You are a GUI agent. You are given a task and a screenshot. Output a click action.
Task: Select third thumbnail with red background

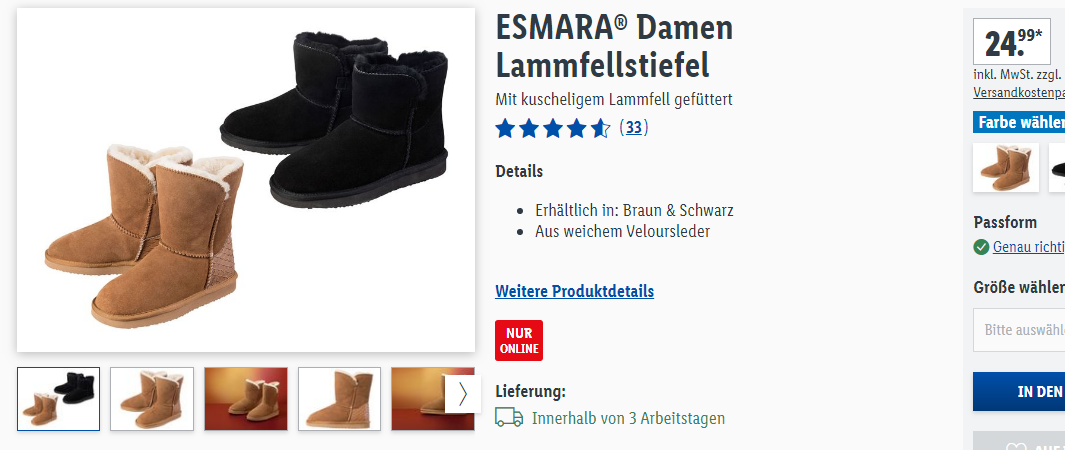click(246, 399)
